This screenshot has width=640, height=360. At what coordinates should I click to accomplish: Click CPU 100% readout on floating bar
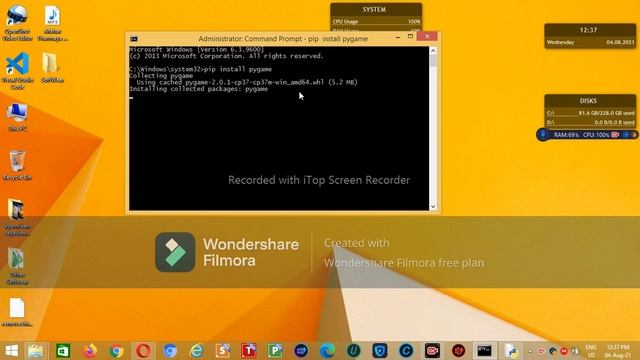tap(596, 135)
